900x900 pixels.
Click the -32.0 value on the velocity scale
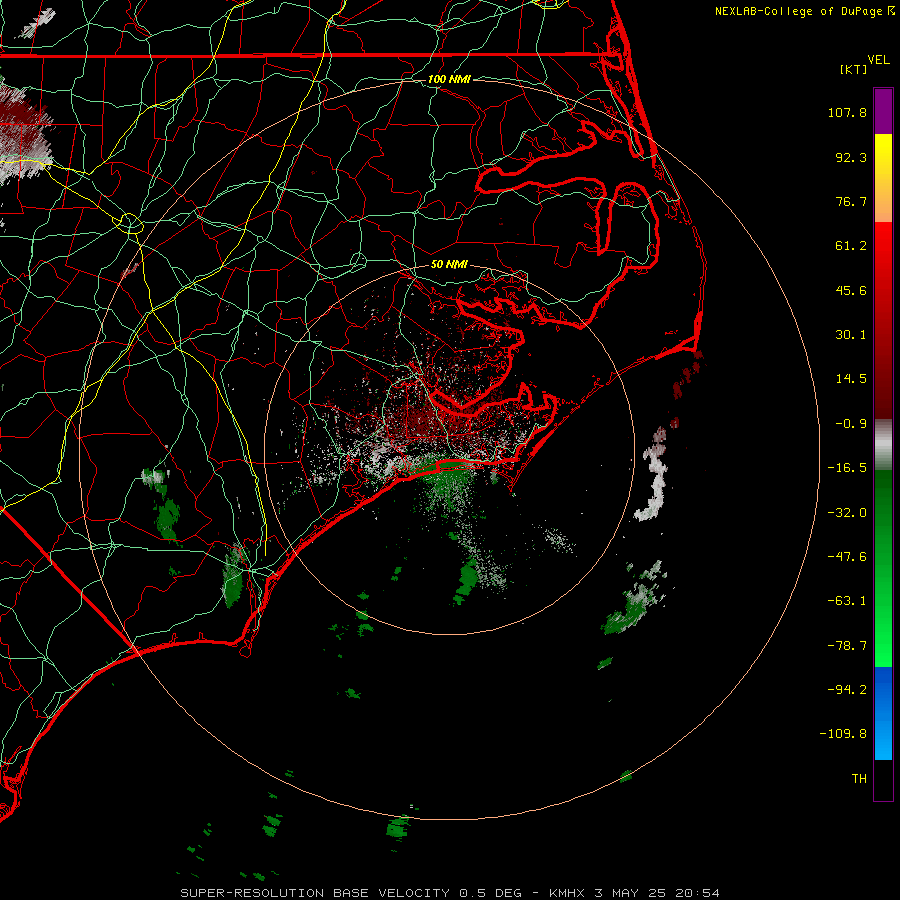click(x=847, y=513)
